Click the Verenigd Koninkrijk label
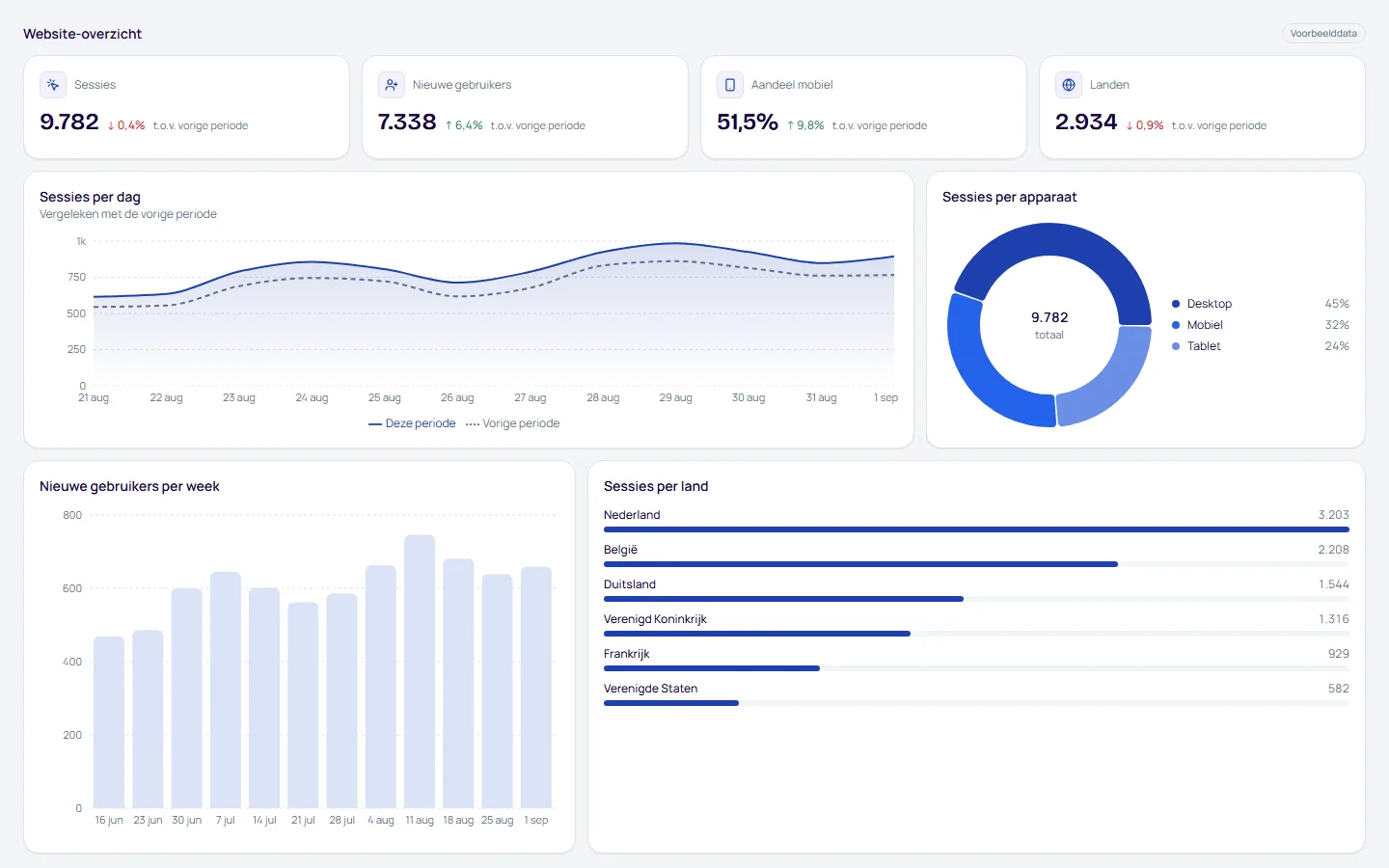 click(x=655, y=619)
